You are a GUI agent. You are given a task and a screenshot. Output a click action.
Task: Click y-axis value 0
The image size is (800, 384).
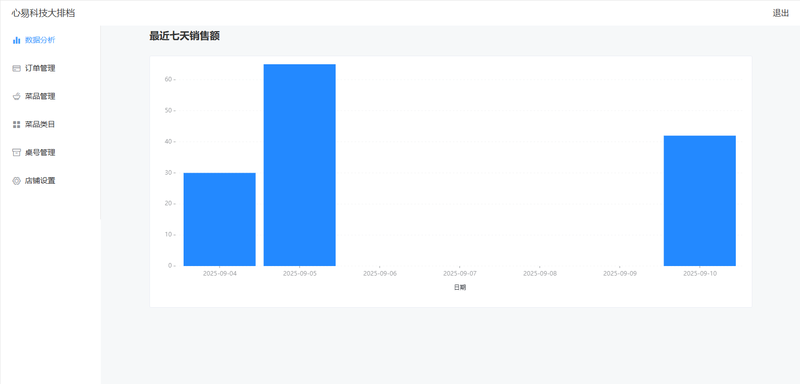coord(169,266)
